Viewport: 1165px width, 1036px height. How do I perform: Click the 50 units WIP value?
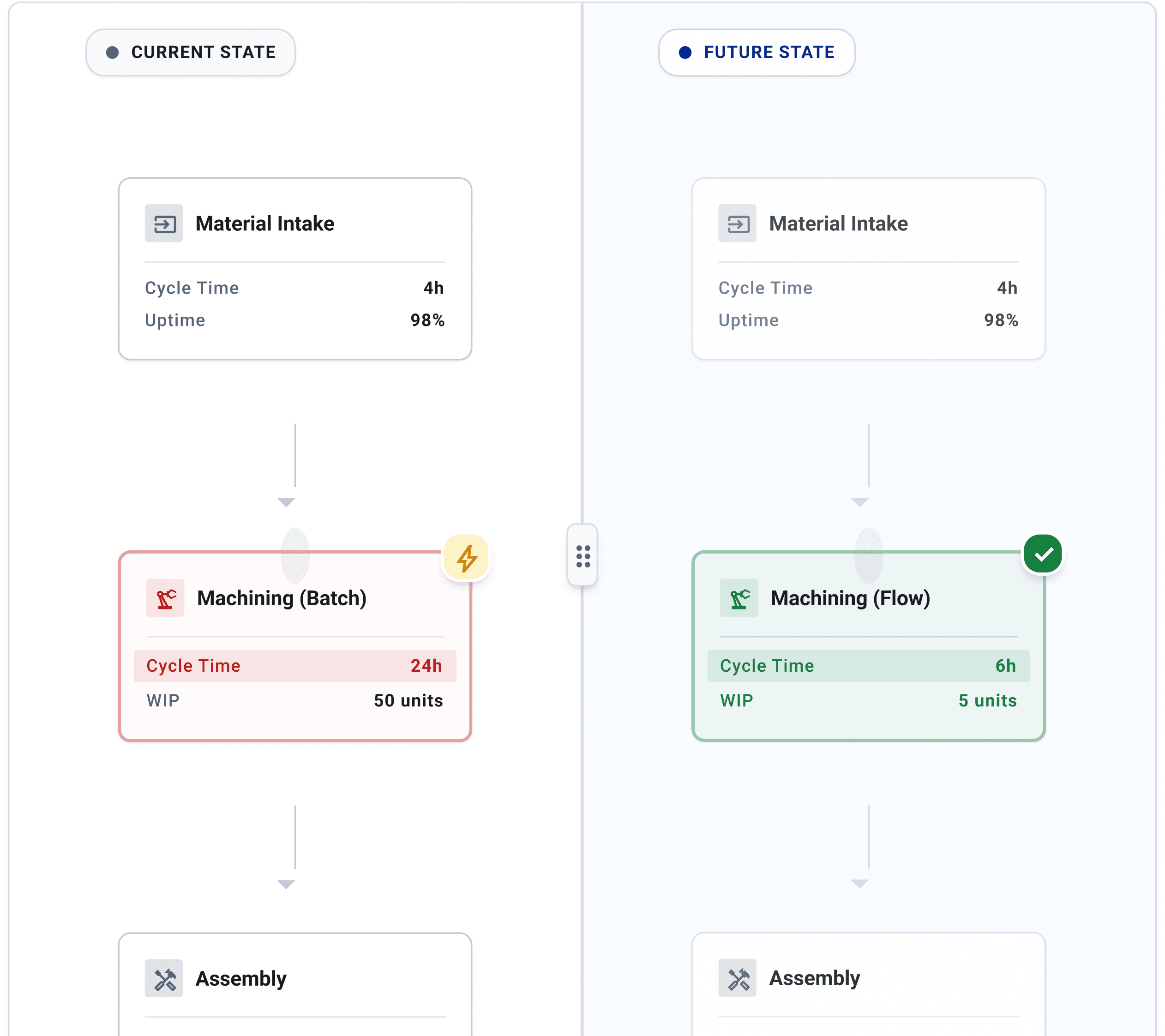(408, 701)
